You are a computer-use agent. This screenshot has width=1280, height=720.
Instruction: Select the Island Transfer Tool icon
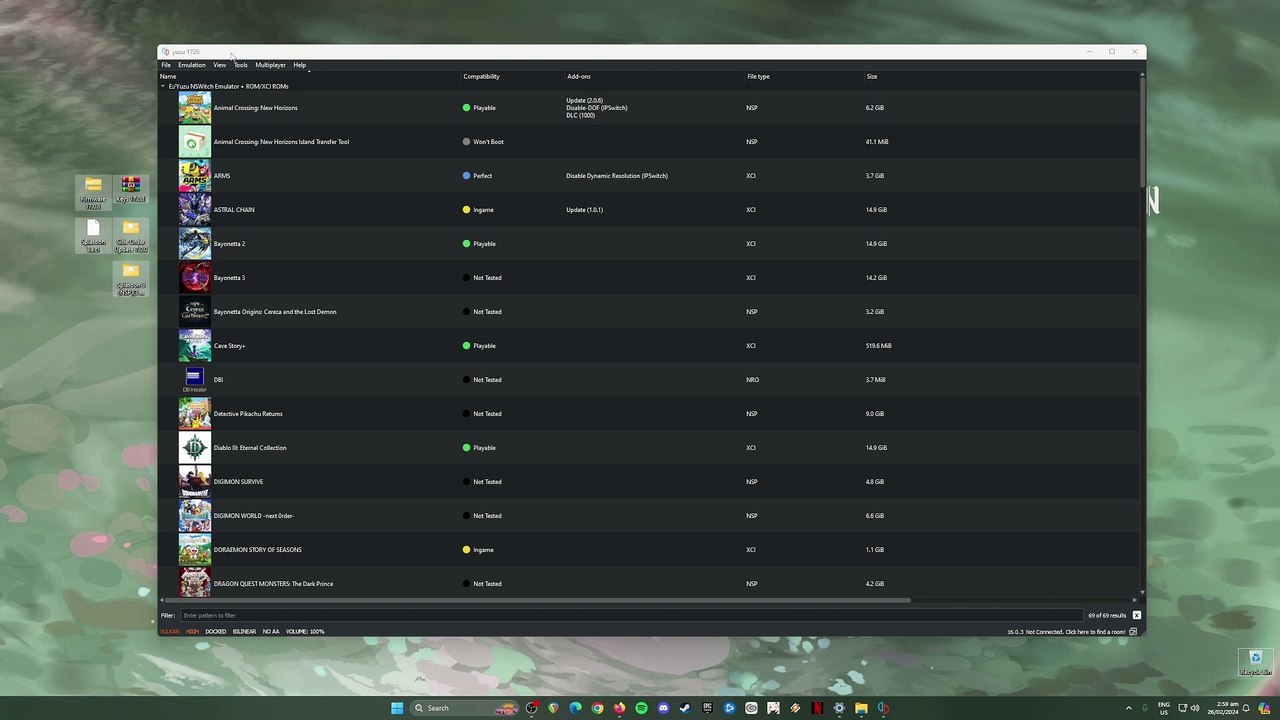point(195,142)
